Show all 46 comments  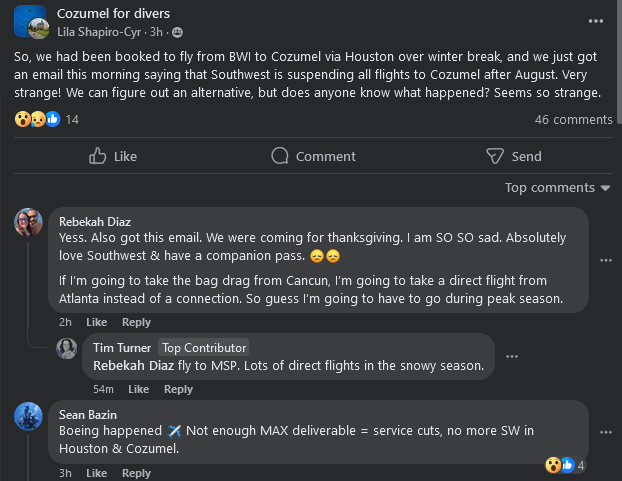[573, 120]
